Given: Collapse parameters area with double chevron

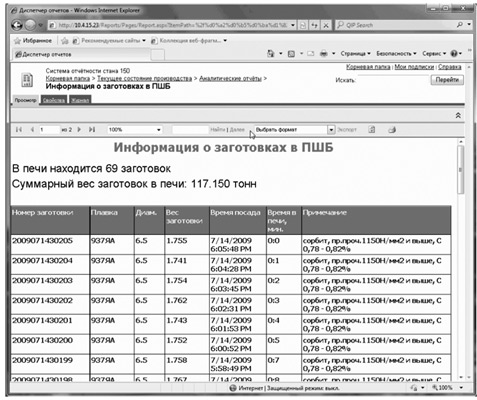Looking at the screenshot, I should [458, 115].
